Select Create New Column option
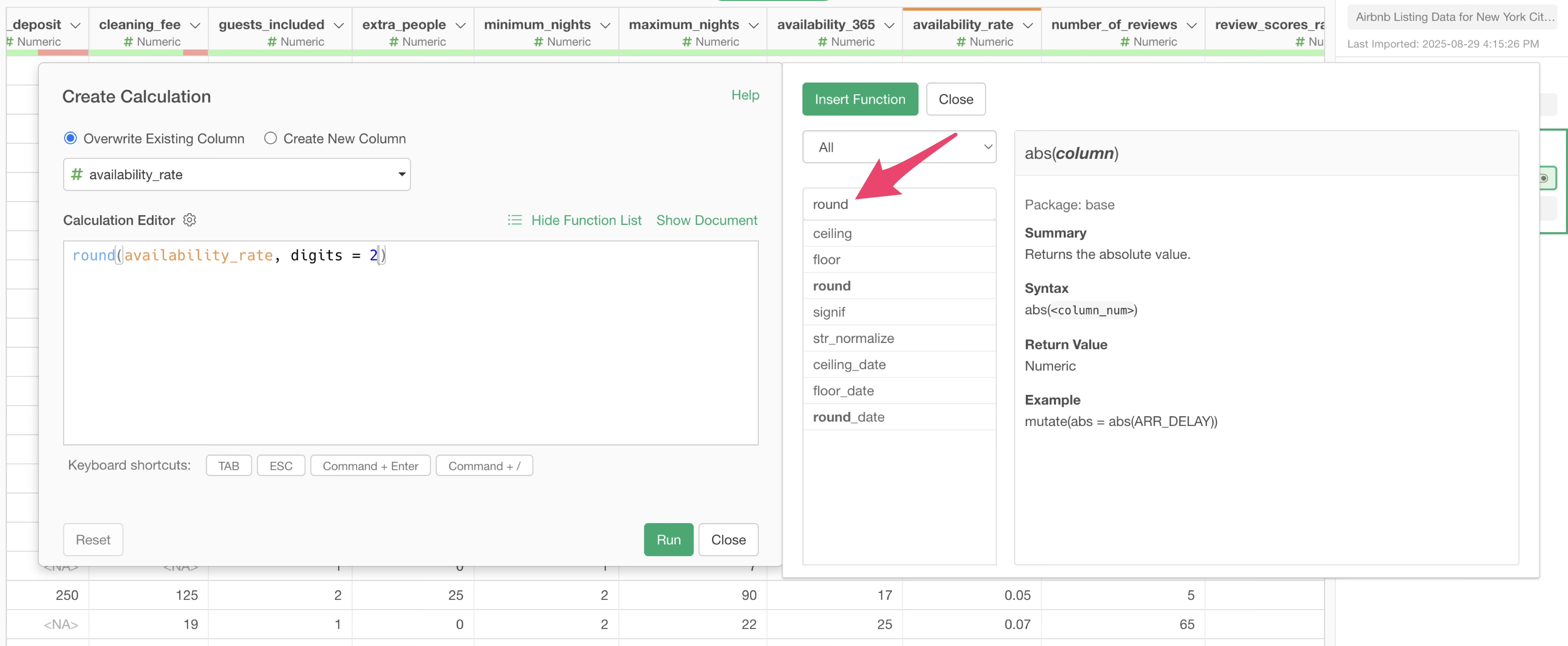The height and width of the screenshot is (646, 1568). [270, 138]
